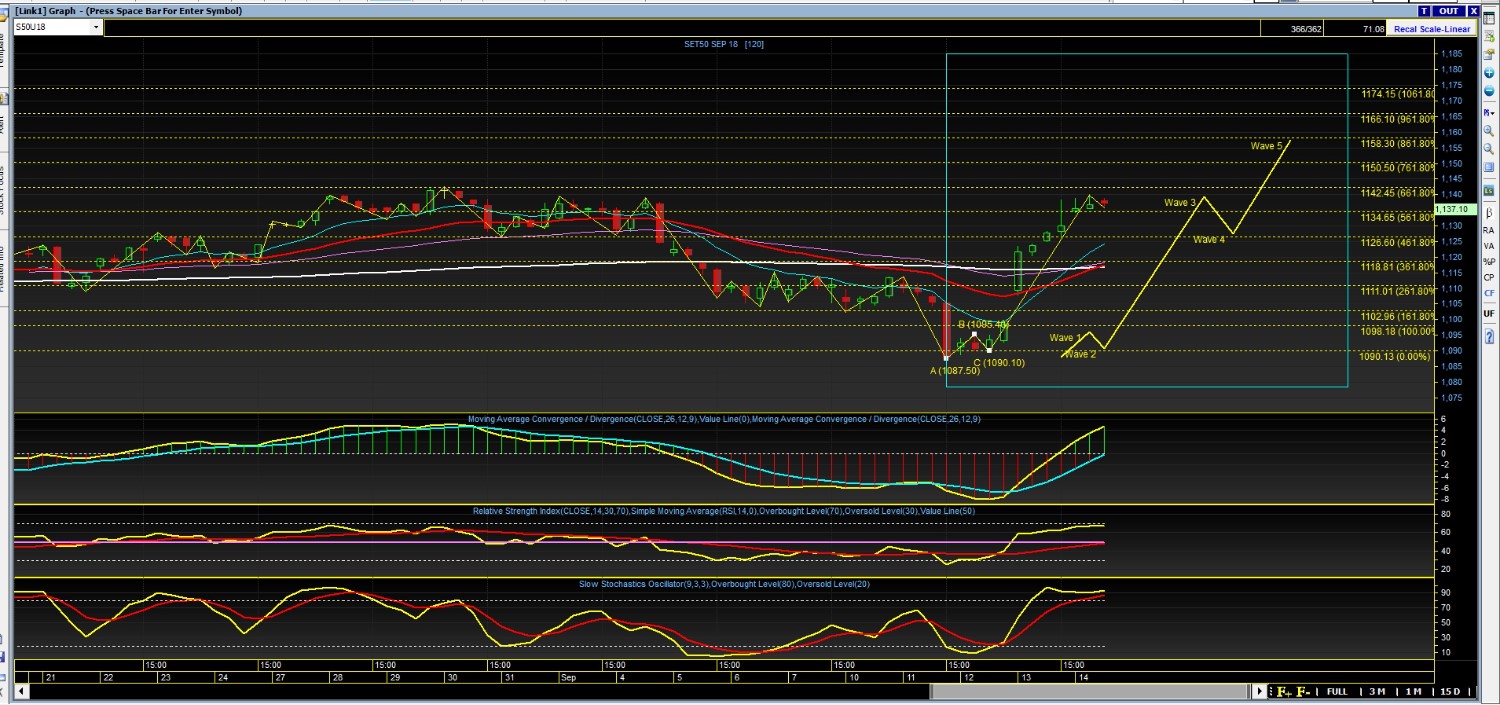1500x705 pixels.
Task: Click the S50U18 symbol input field
Action: [52, 28]
